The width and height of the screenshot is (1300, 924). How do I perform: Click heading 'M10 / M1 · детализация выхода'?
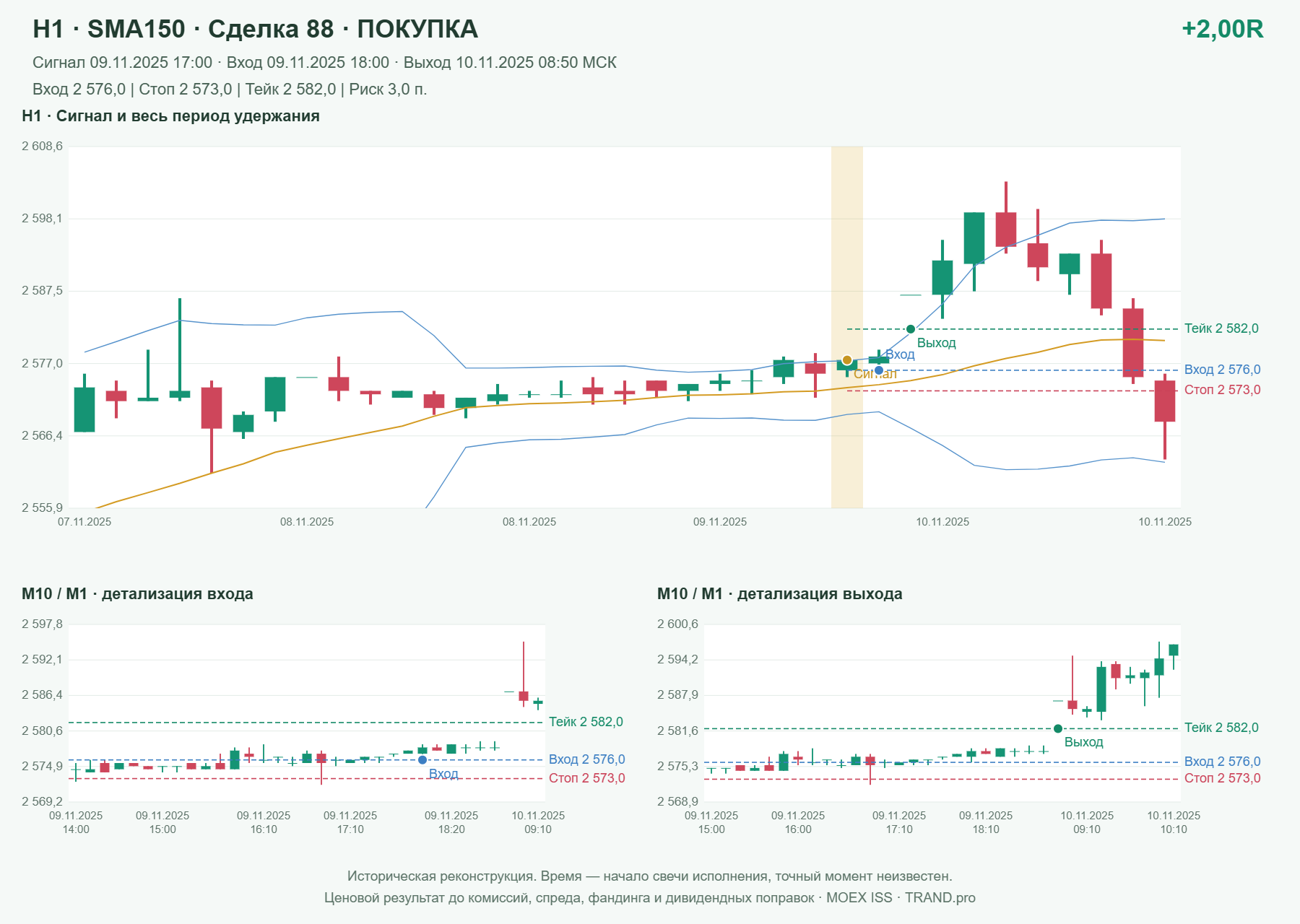click(x=779, y=594)
